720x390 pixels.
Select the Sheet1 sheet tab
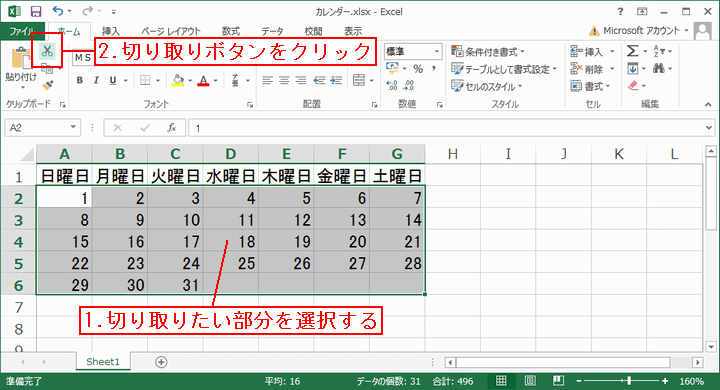(103, 362)
